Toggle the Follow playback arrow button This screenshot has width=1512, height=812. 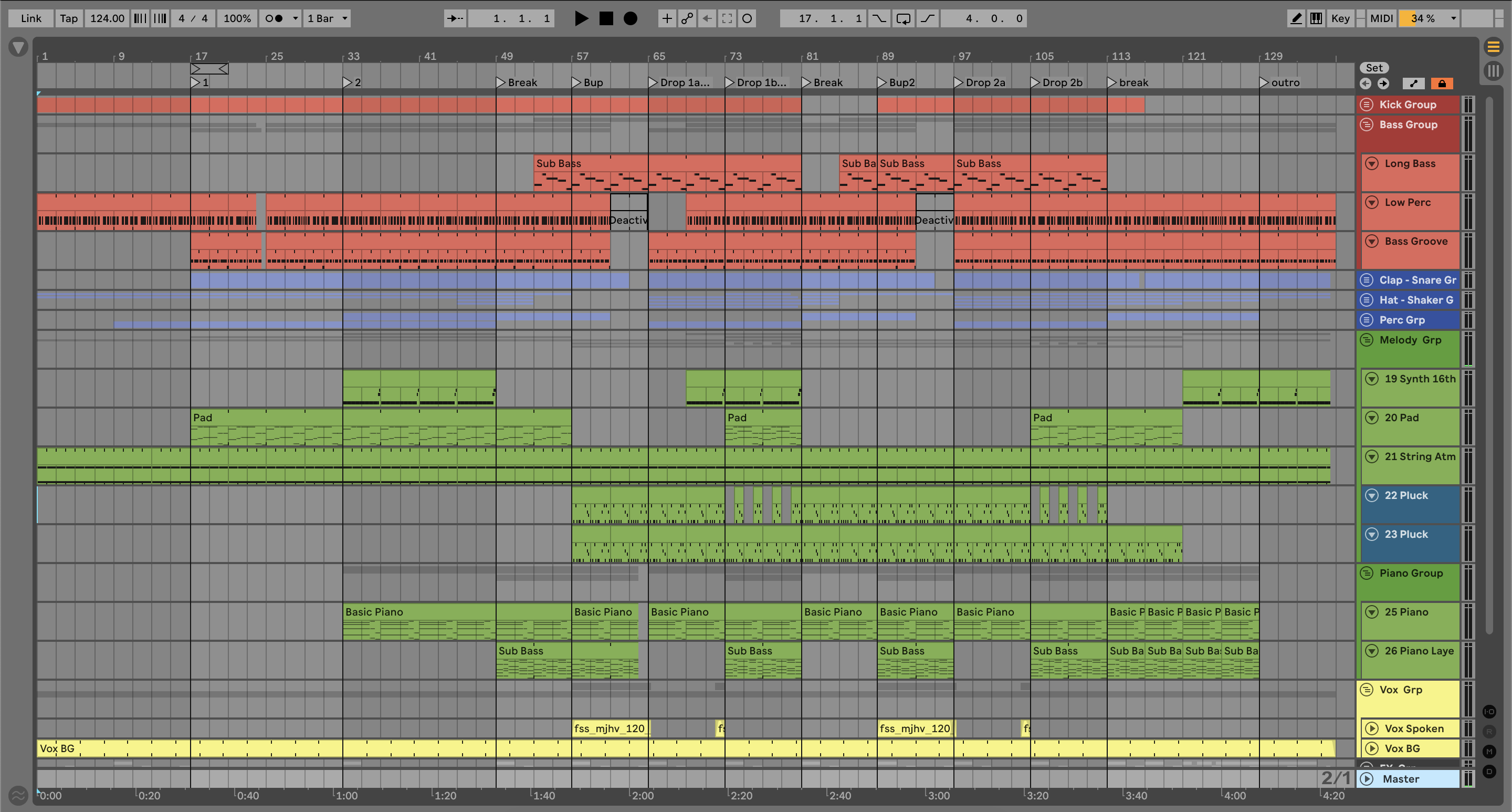coord(454,18)
